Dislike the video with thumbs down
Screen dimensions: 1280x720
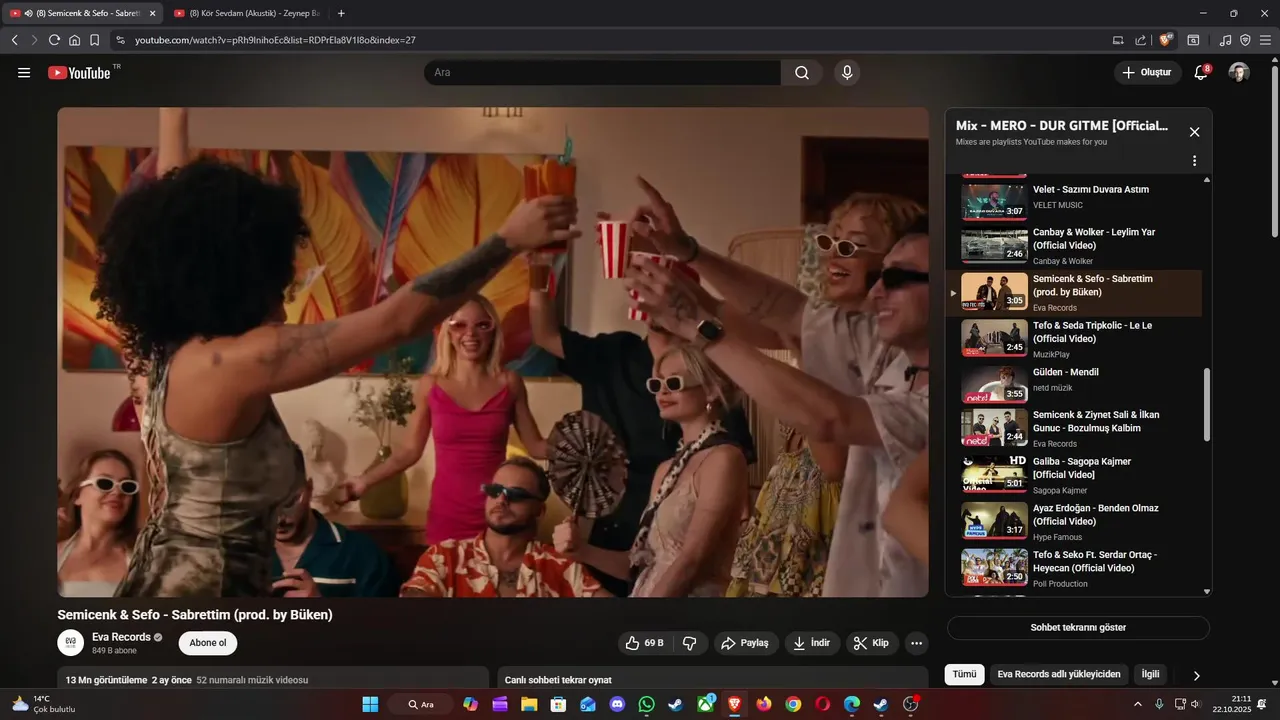point(691,643)
